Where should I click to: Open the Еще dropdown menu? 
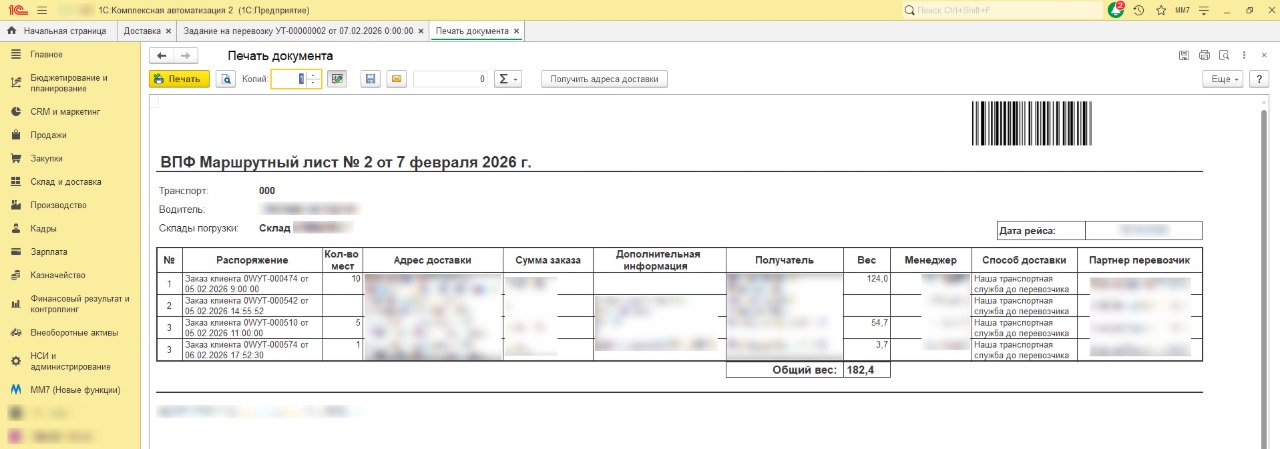click(1222, 79)
